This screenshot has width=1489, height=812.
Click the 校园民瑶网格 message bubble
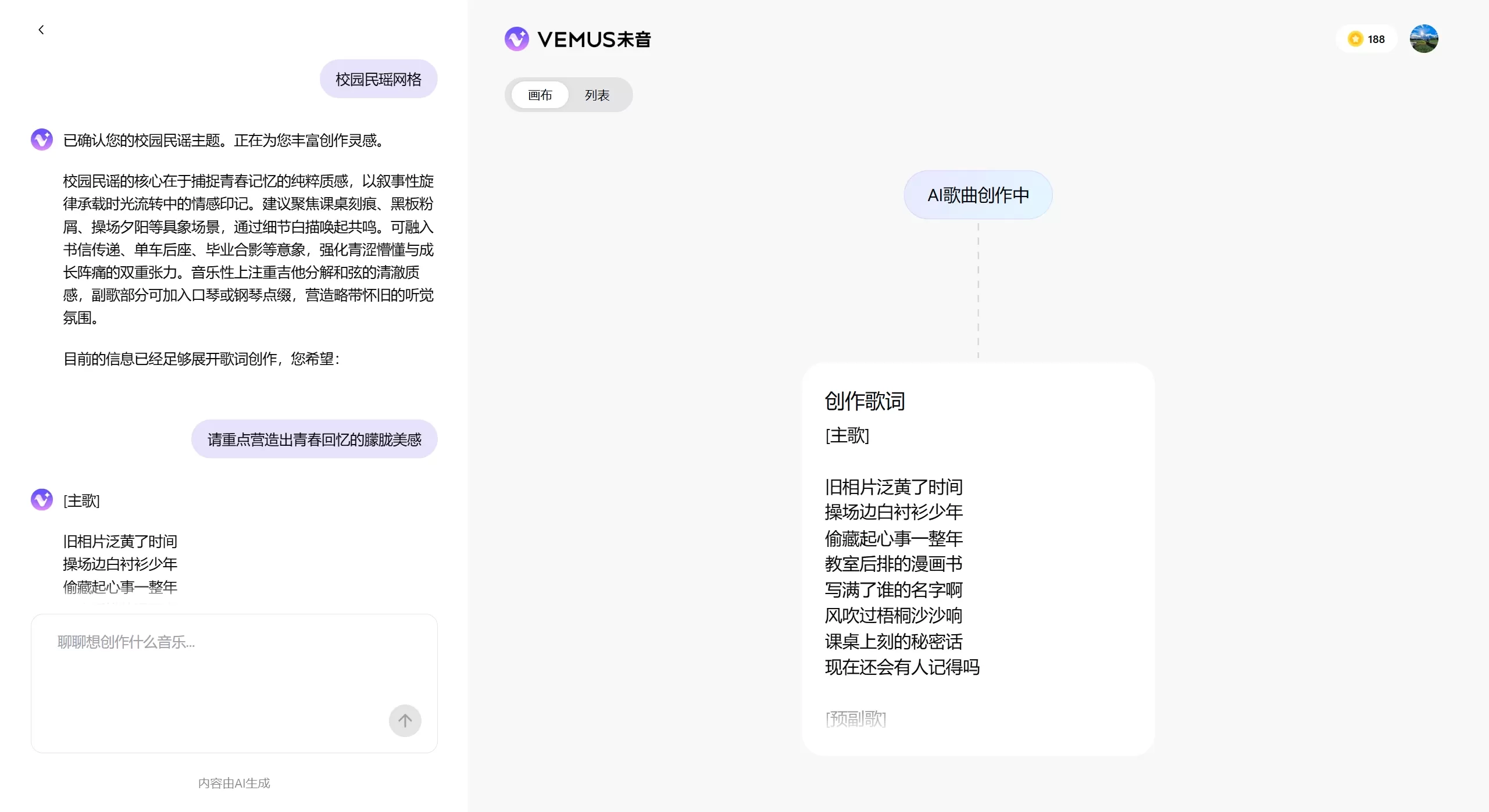pos(379,79)
